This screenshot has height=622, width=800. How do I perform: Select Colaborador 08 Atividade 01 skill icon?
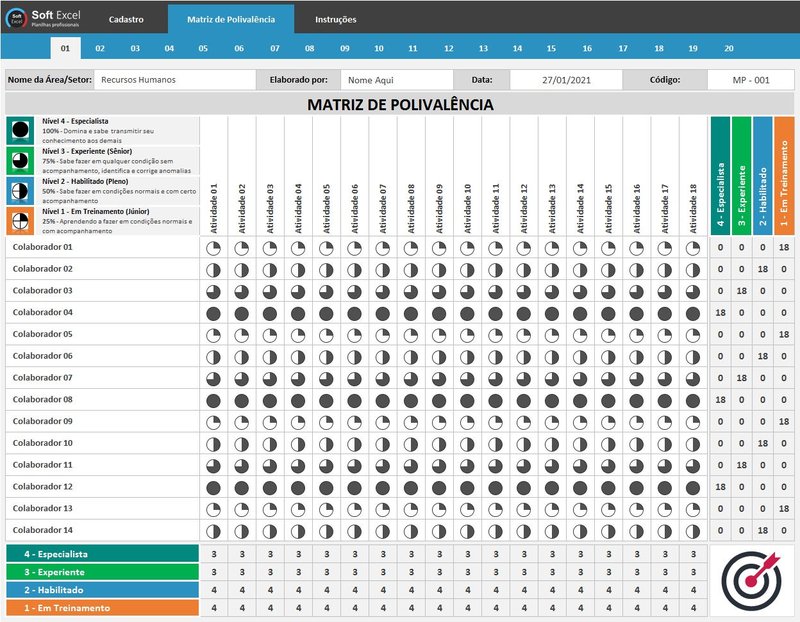(213, 401)
